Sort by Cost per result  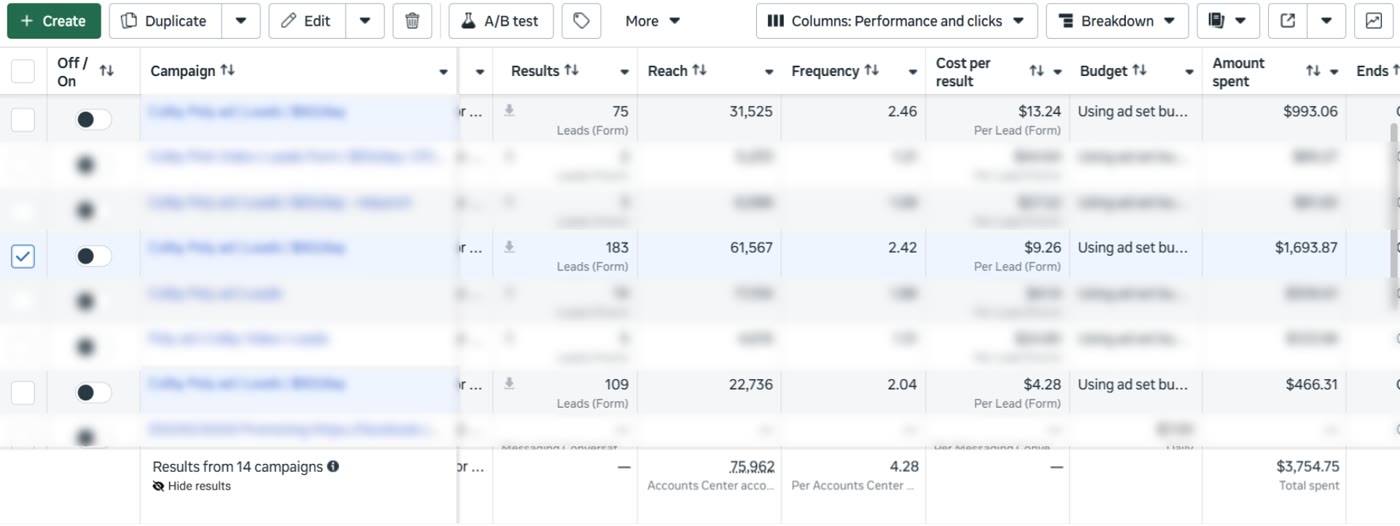[x=1036, y=71]
